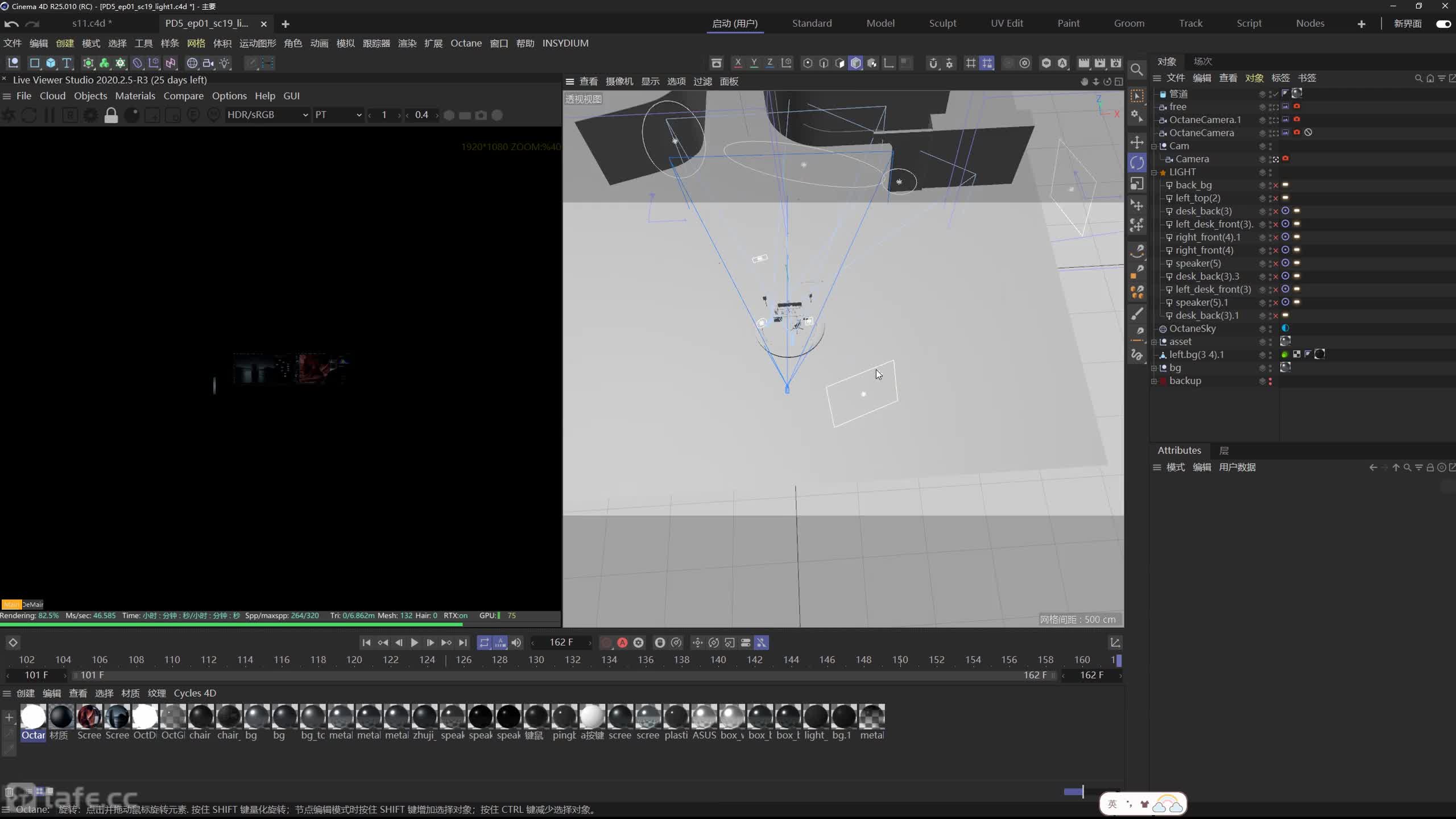Select the Move tool in the side toolbar

1137,142
